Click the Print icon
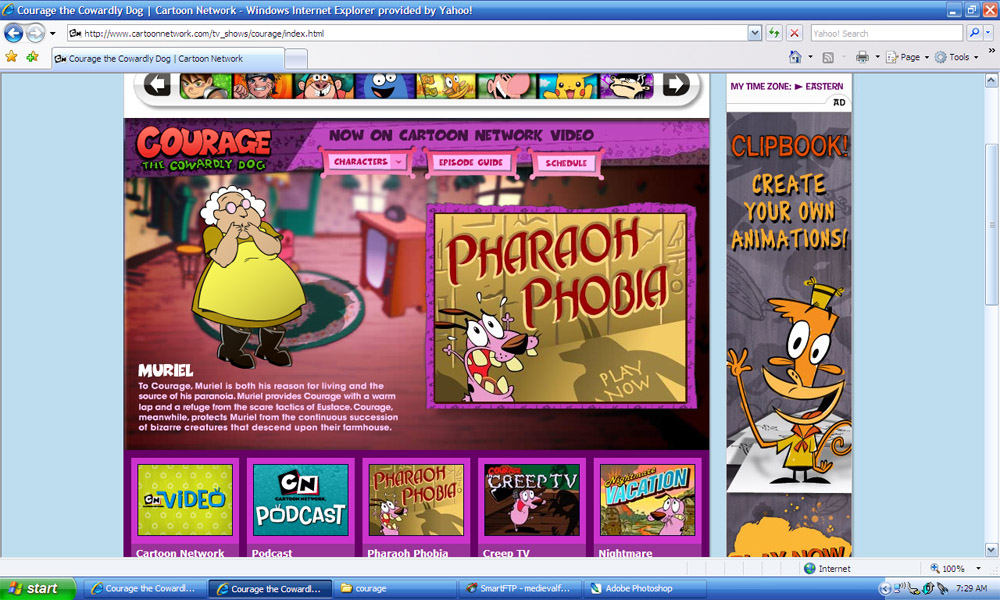This screenshot has width=1000, height=600. click(862, 57)
